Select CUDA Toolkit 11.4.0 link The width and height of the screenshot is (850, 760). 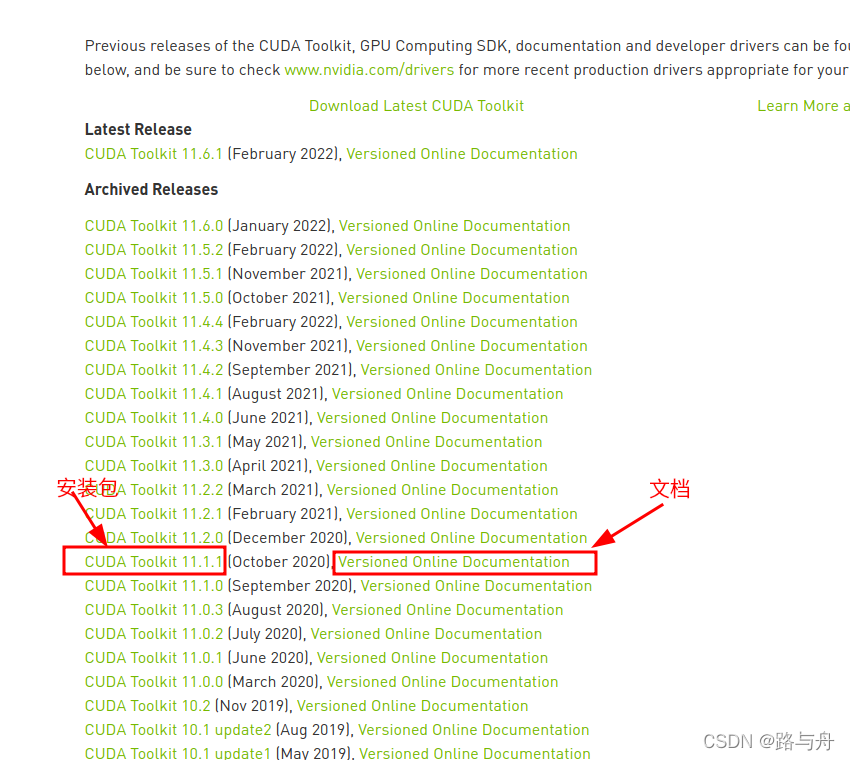[x=154, y=418]
